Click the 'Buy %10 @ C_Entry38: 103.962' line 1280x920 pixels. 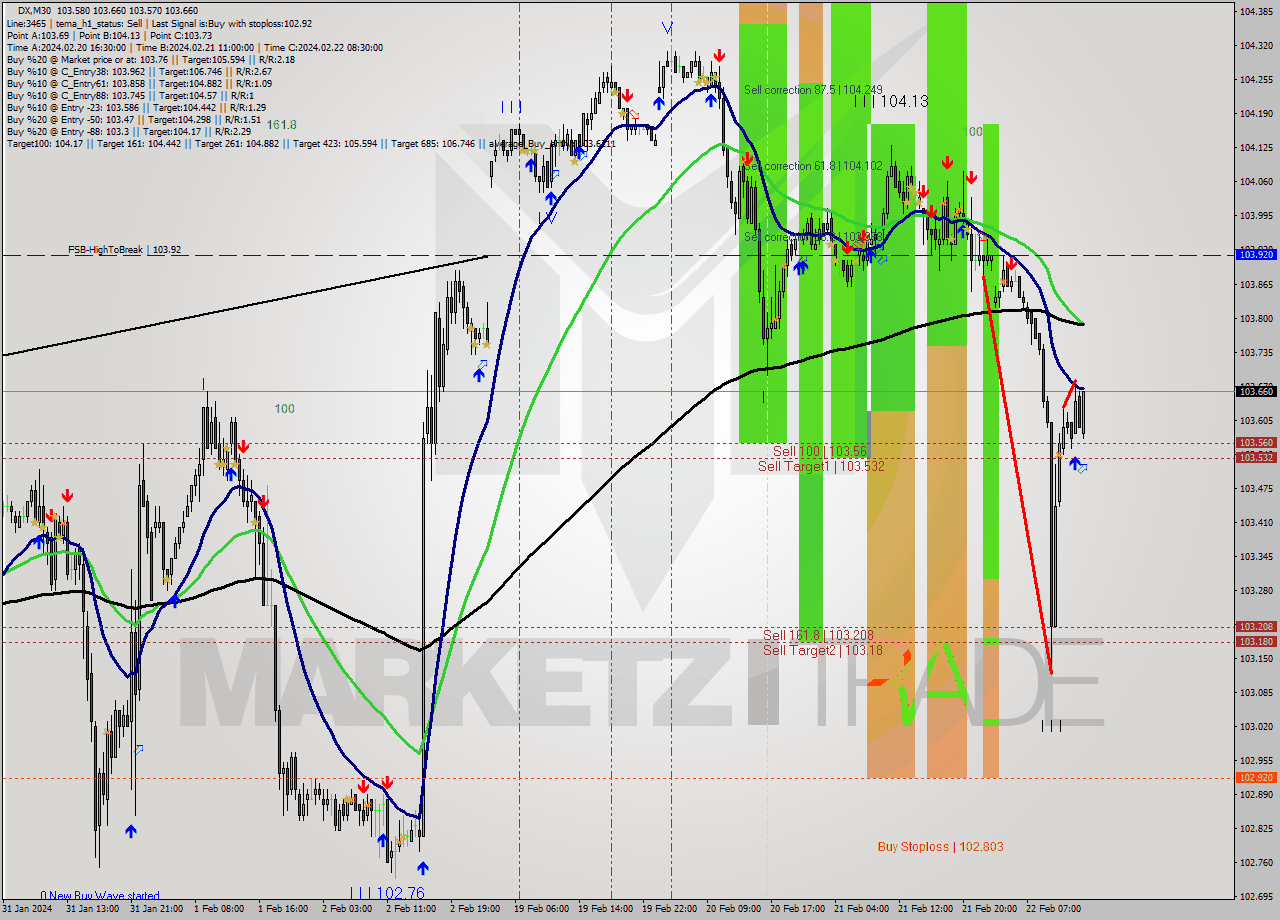pyautogui.click(x=139, y=71)
